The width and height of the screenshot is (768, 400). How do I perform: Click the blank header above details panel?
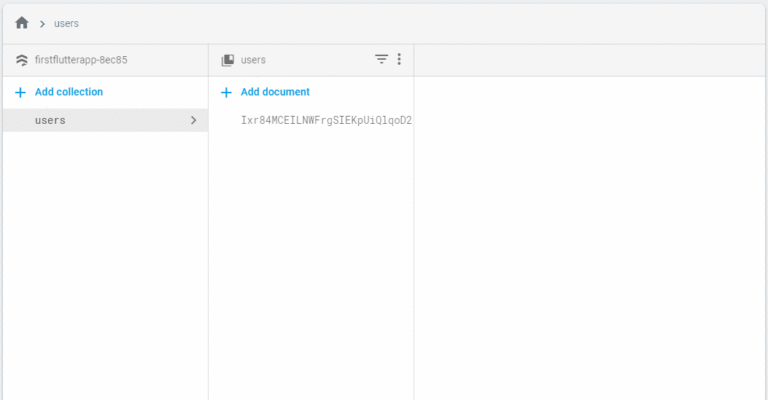(x=589, y=60)
